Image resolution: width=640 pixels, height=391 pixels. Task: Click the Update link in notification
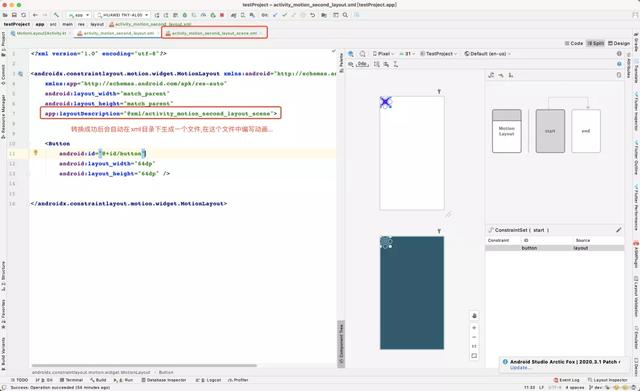point(520,368)
